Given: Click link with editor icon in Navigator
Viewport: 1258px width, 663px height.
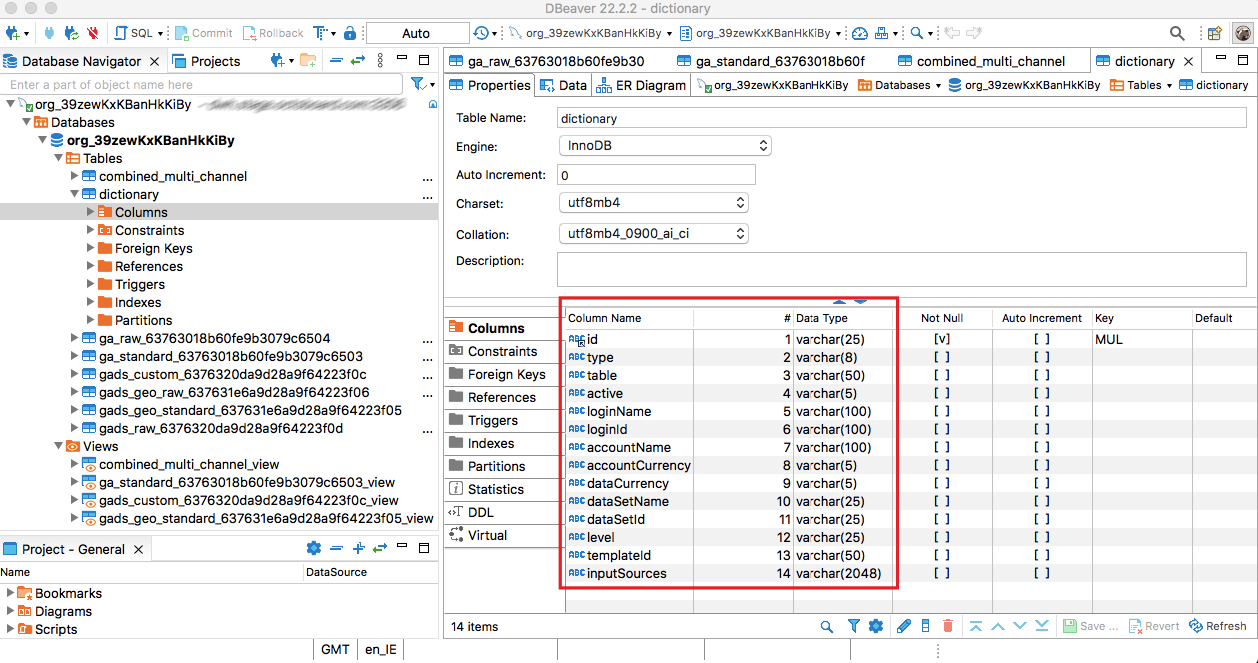Looking at the screenshot, I should (x=357, y=61).
